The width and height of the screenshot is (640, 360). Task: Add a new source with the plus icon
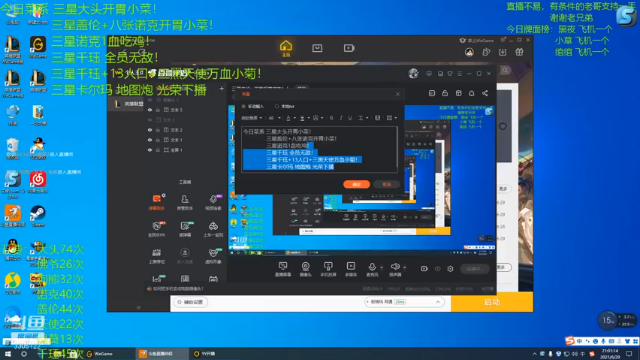tap(221, 89)
